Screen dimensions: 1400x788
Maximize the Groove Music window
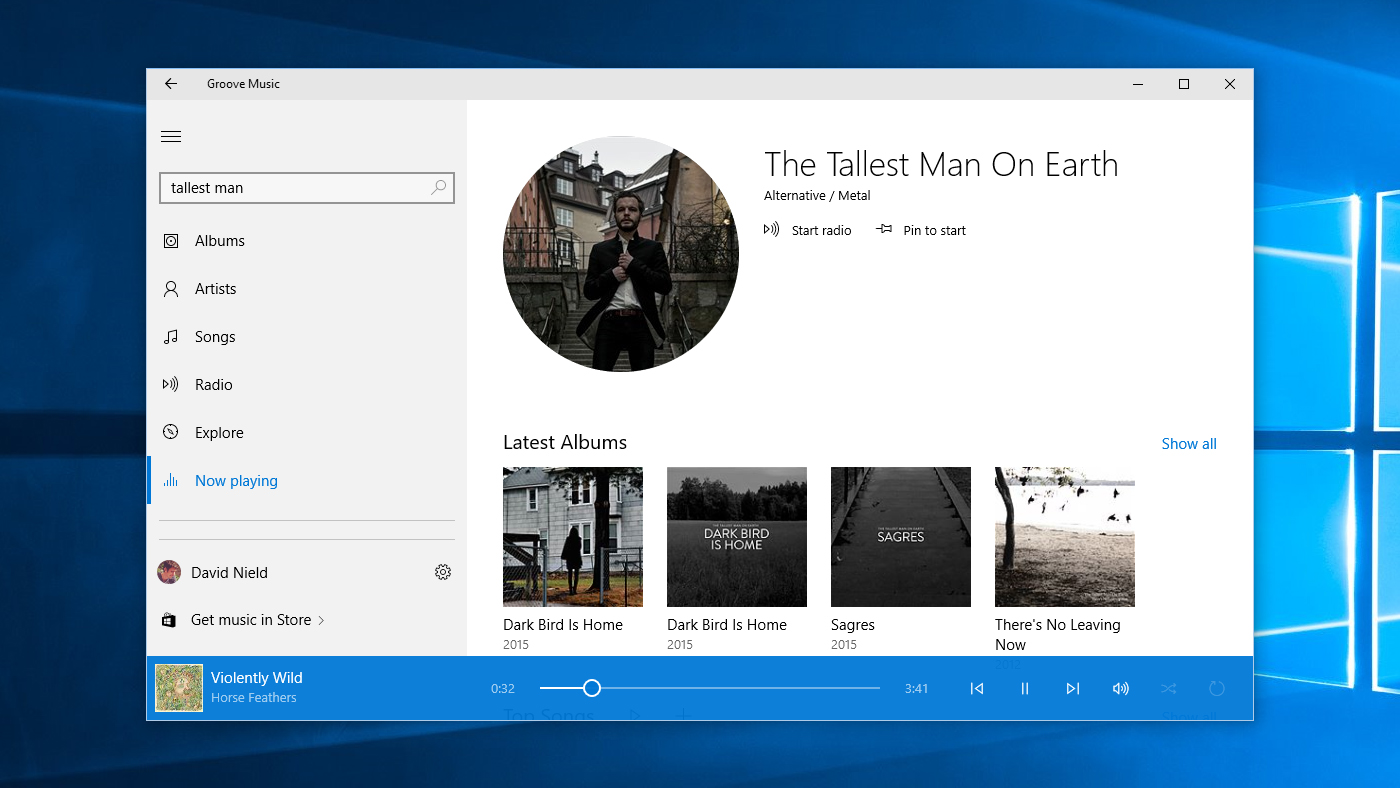click(1184, 84)
